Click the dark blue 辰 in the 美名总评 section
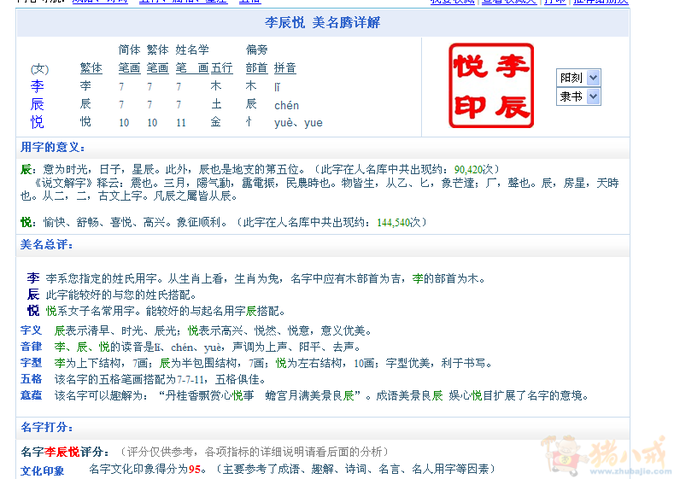 click(33, 295)
